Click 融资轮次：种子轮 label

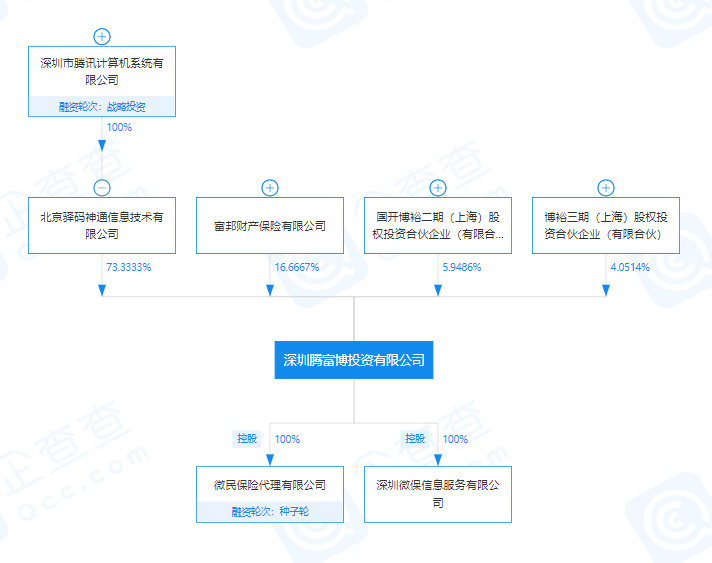click(270, 512)
